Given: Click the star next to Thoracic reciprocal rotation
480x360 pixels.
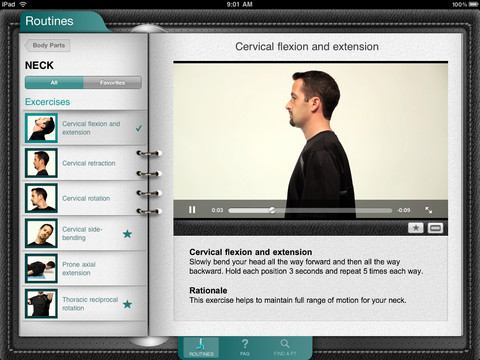Looking at the screenshot, I should (127, 304).
